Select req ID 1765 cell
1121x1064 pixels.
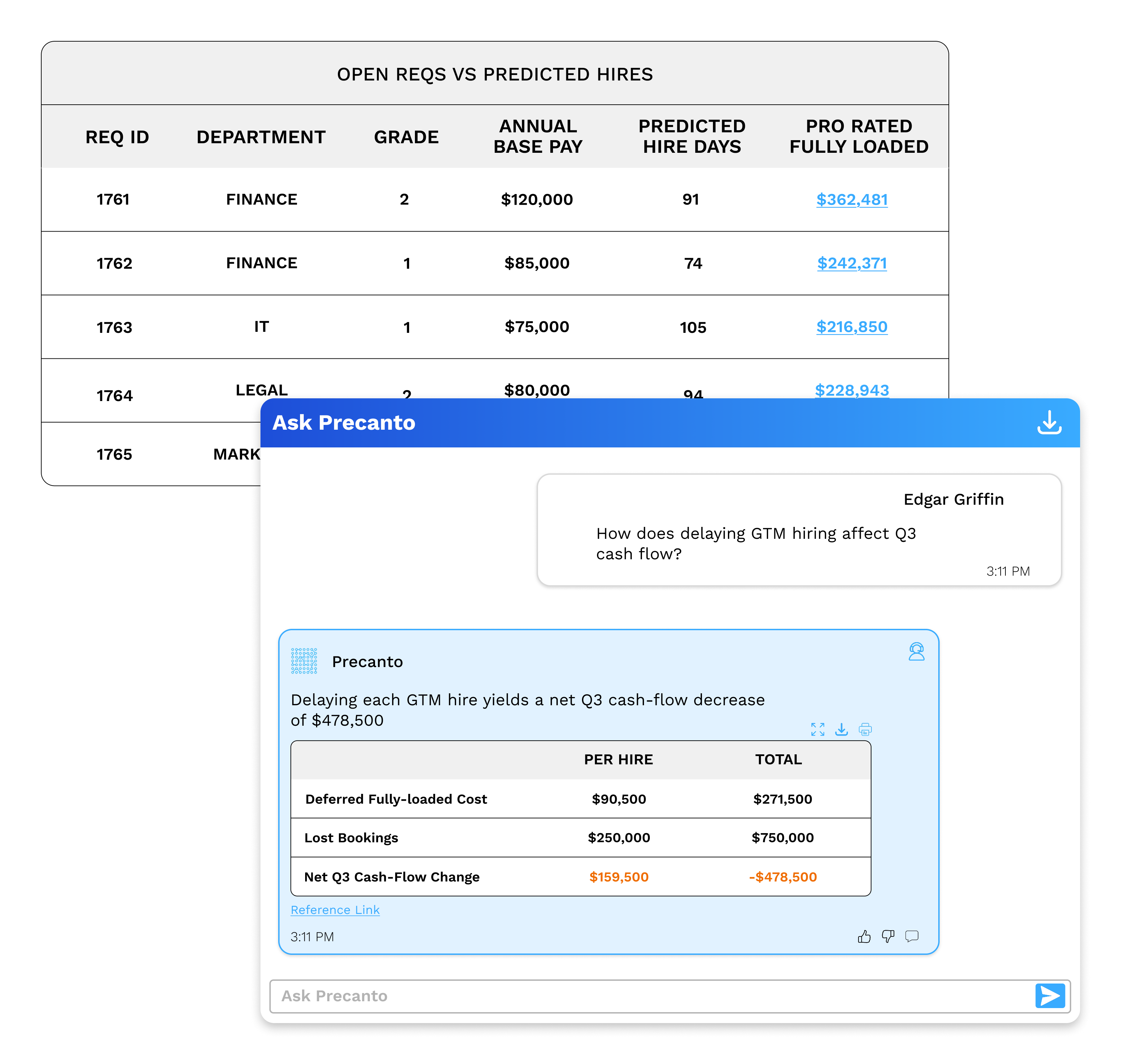point(114,454)
